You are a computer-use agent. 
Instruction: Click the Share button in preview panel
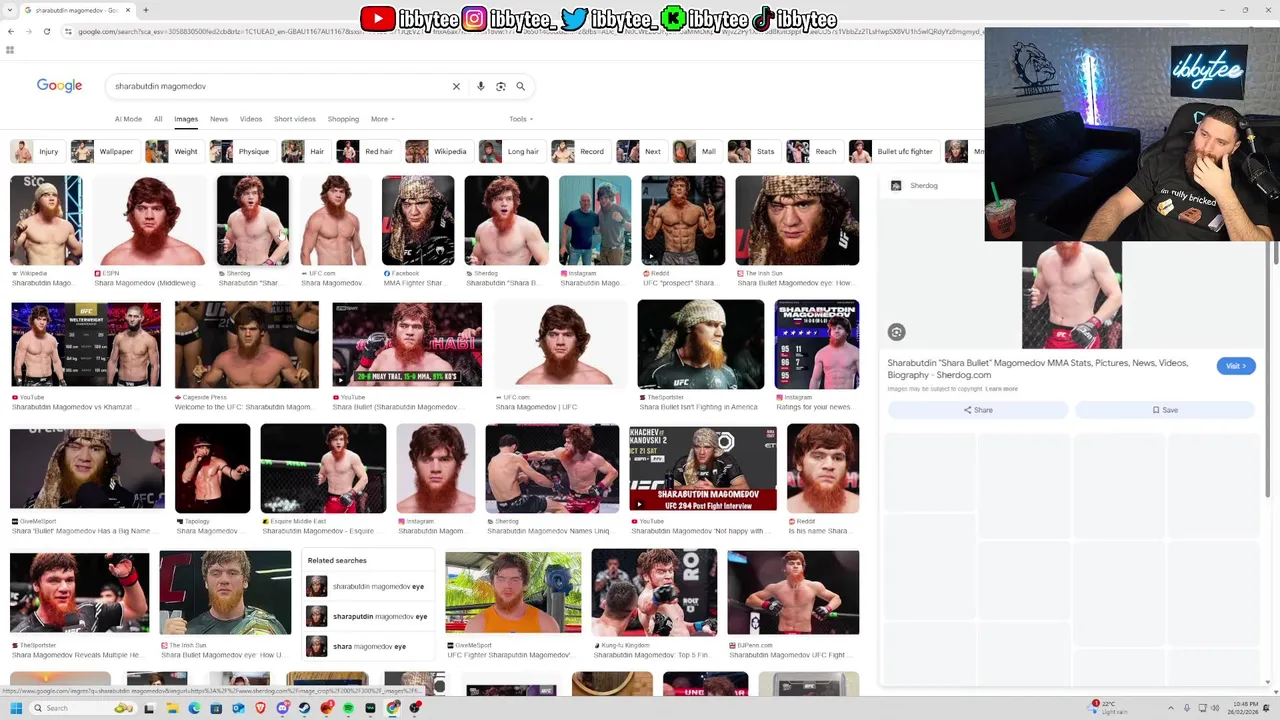[978, 410]
